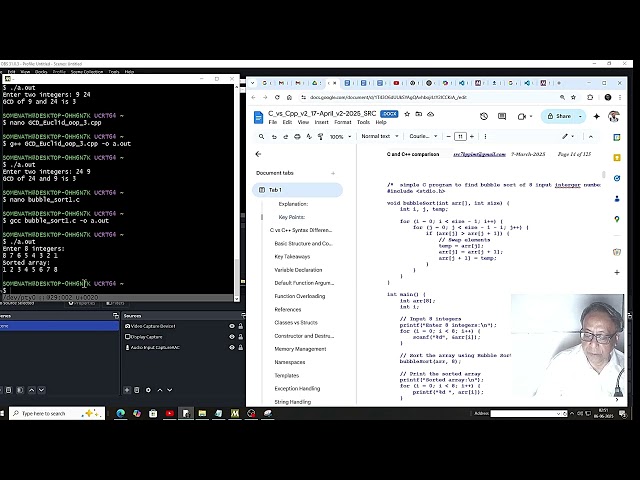Toggle spell check in Docs toolbar

[x=309, y=137]
